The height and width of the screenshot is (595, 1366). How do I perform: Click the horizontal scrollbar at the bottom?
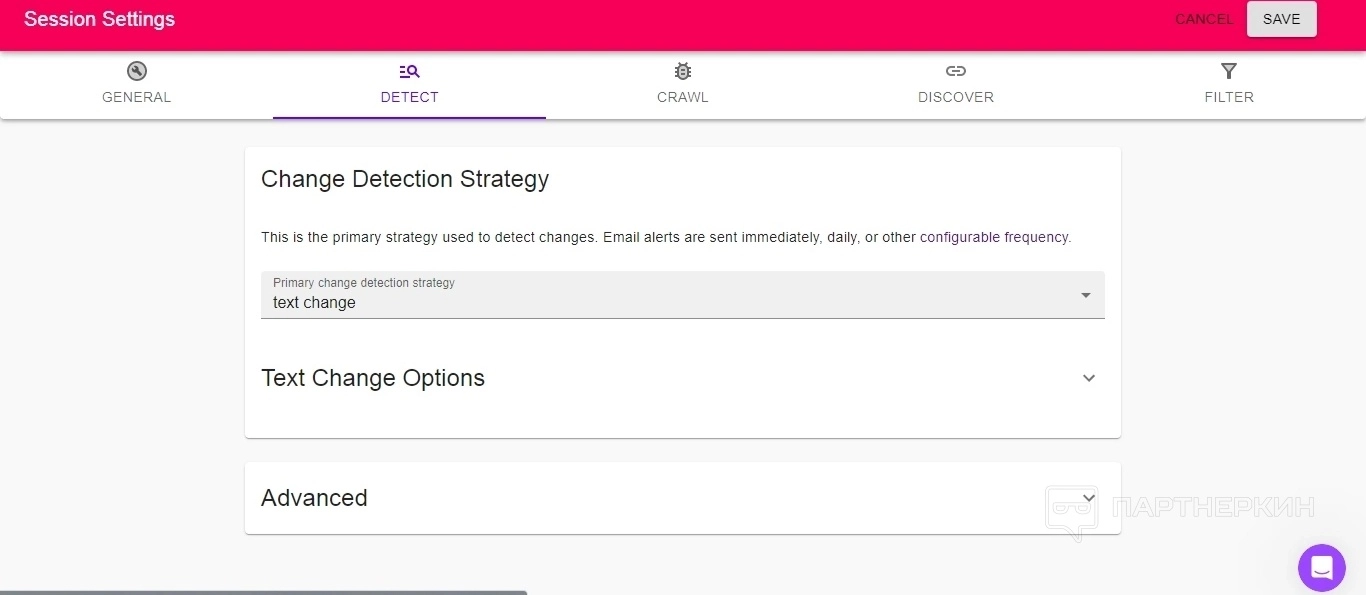click(x=263, y=592)
